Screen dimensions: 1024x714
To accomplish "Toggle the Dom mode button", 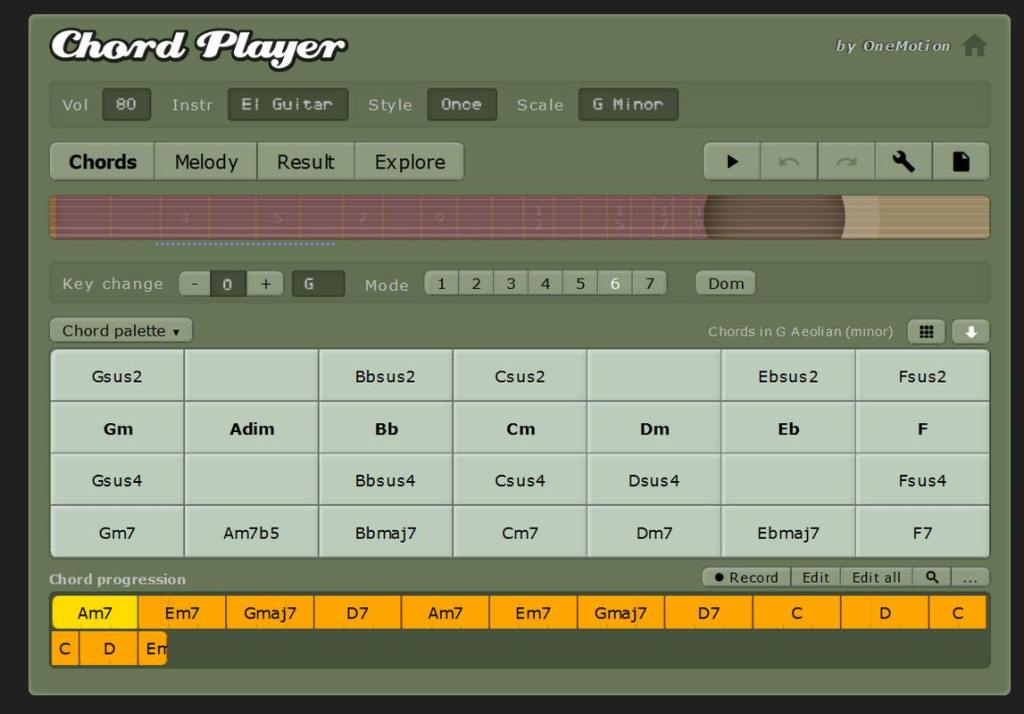I will coord(725,284).
